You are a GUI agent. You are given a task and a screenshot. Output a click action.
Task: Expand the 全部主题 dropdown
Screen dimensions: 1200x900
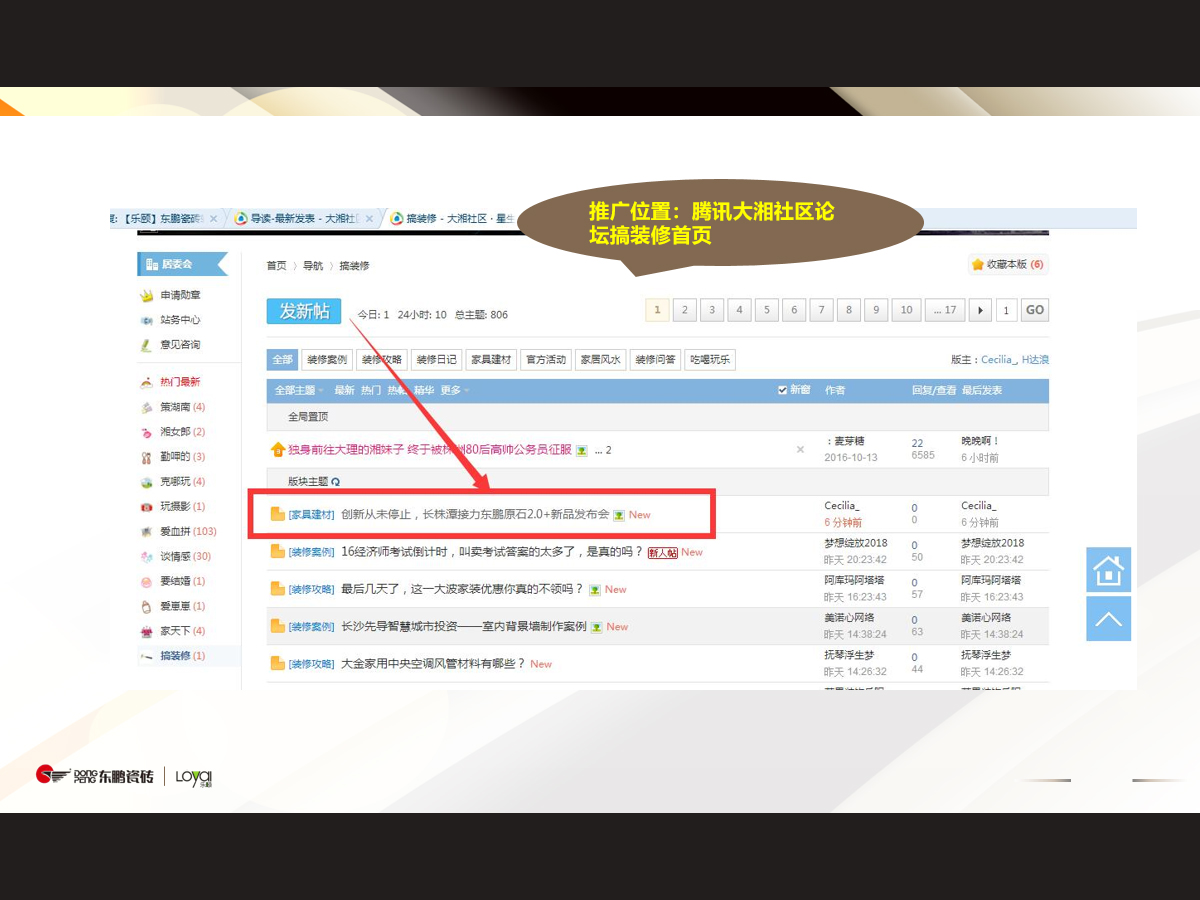click(x=299, y=390)
